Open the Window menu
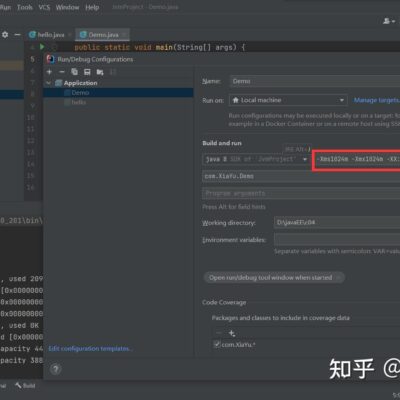 [67, 7]
